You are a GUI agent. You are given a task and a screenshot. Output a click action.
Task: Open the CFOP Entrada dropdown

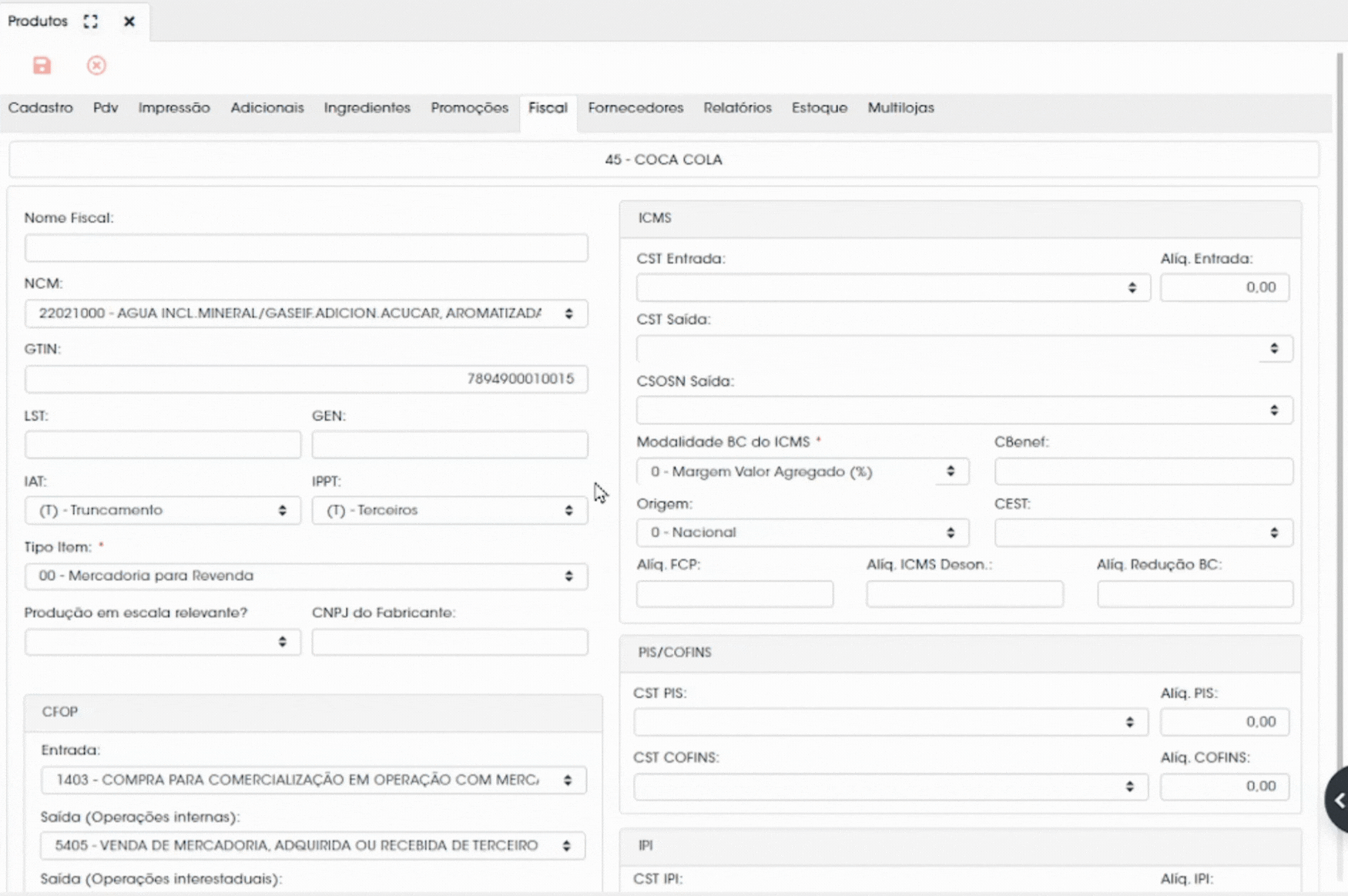coord(314,780)
